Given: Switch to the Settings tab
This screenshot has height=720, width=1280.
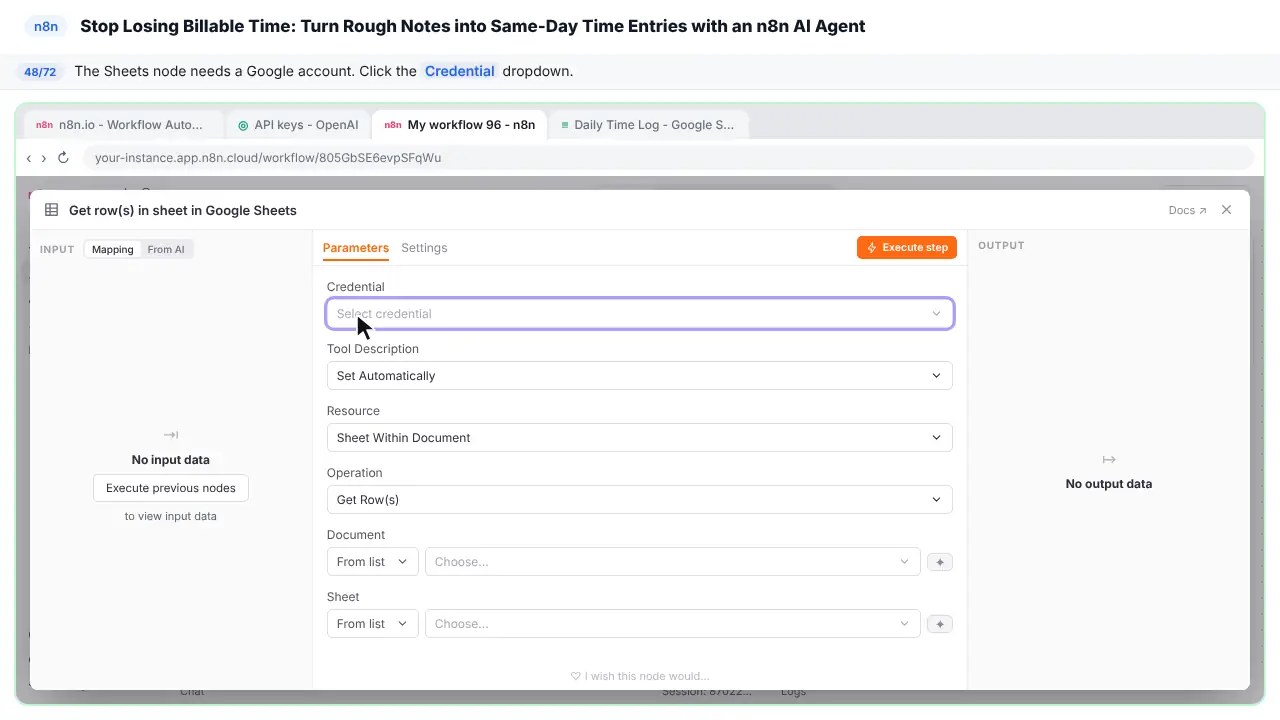Looking at the screenshot, I should point(424,248).
